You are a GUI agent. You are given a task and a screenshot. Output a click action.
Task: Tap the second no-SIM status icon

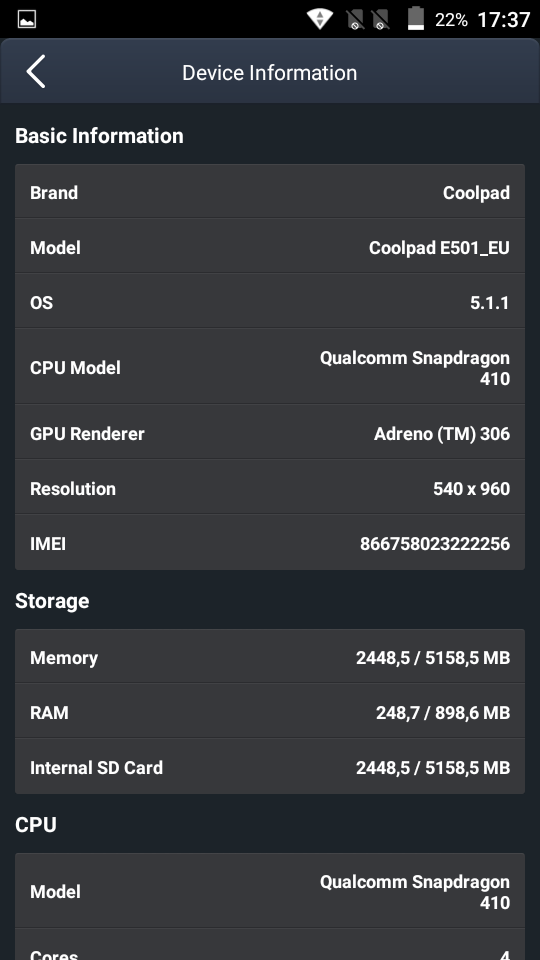[x=381, y=20]
